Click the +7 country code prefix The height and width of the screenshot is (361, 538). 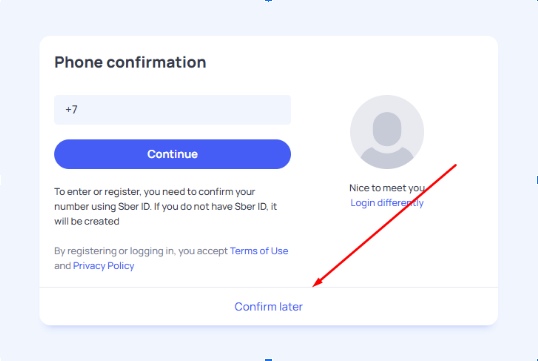pyautogui.click(x=71, y=109)
